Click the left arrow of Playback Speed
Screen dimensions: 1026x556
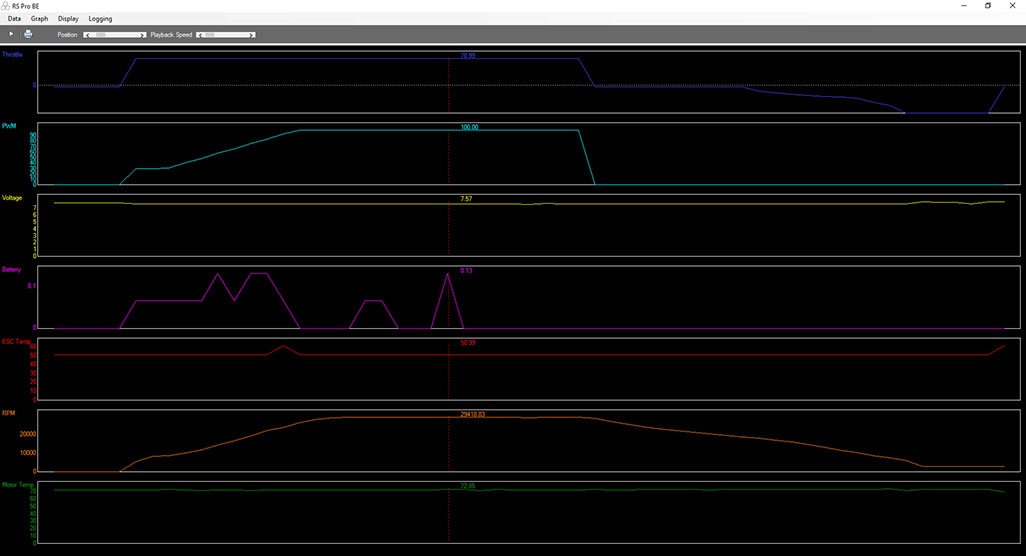tap(200, 35)
